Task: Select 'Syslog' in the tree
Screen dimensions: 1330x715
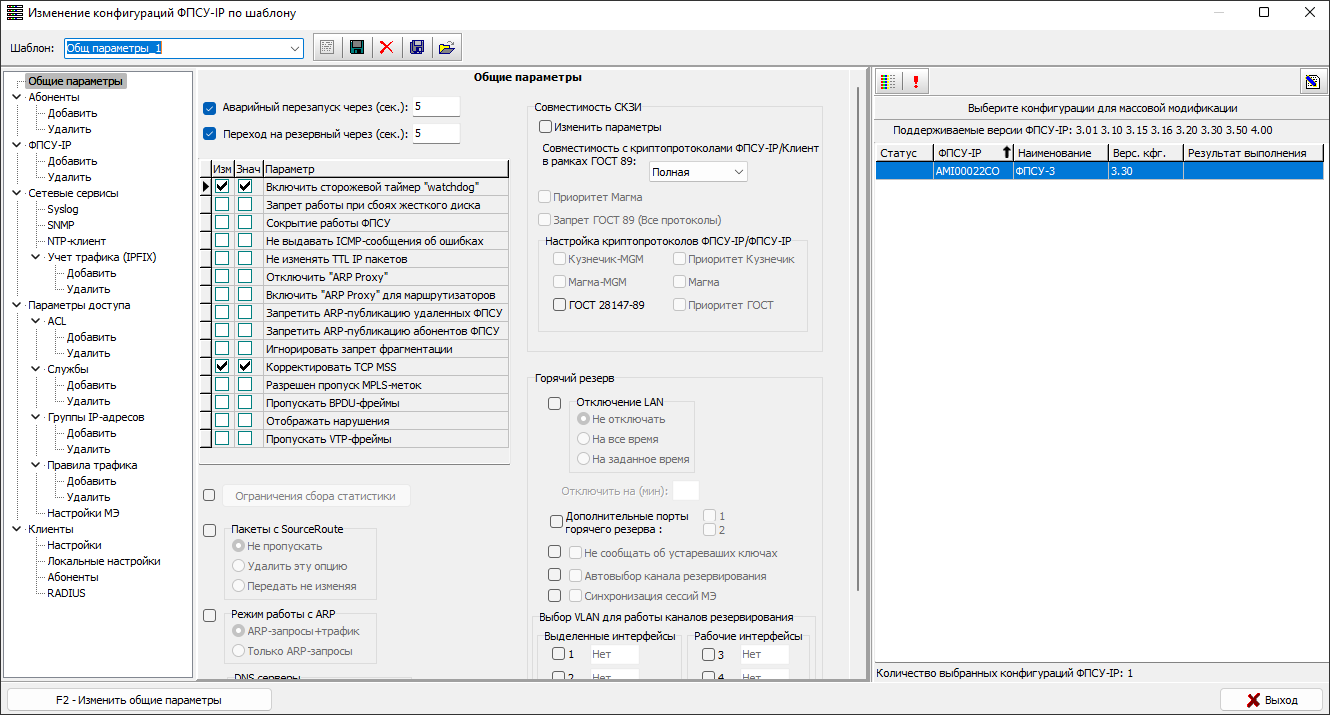Action: point(62,209)
